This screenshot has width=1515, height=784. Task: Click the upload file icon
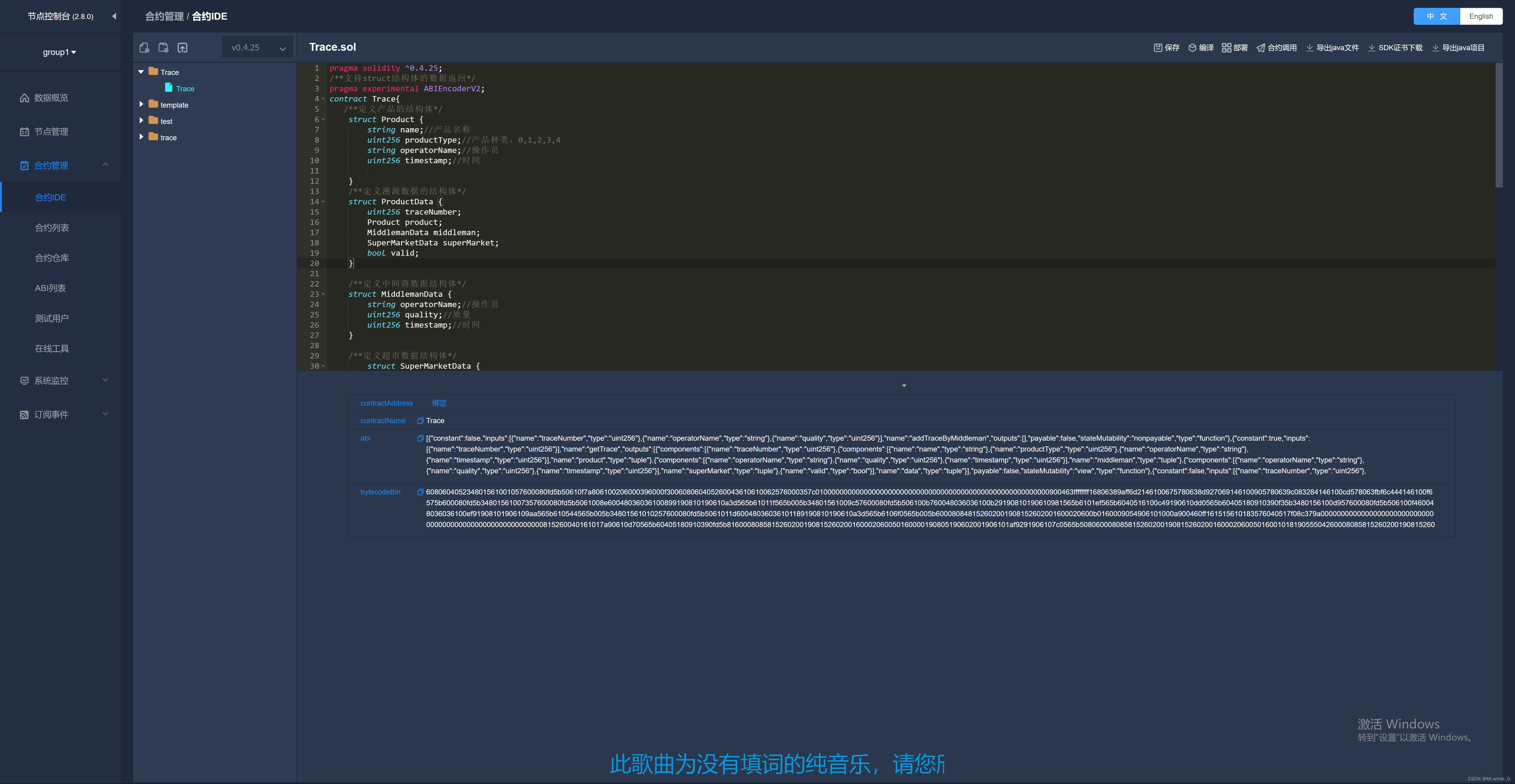pyautogui.click(x=182, y=48)
